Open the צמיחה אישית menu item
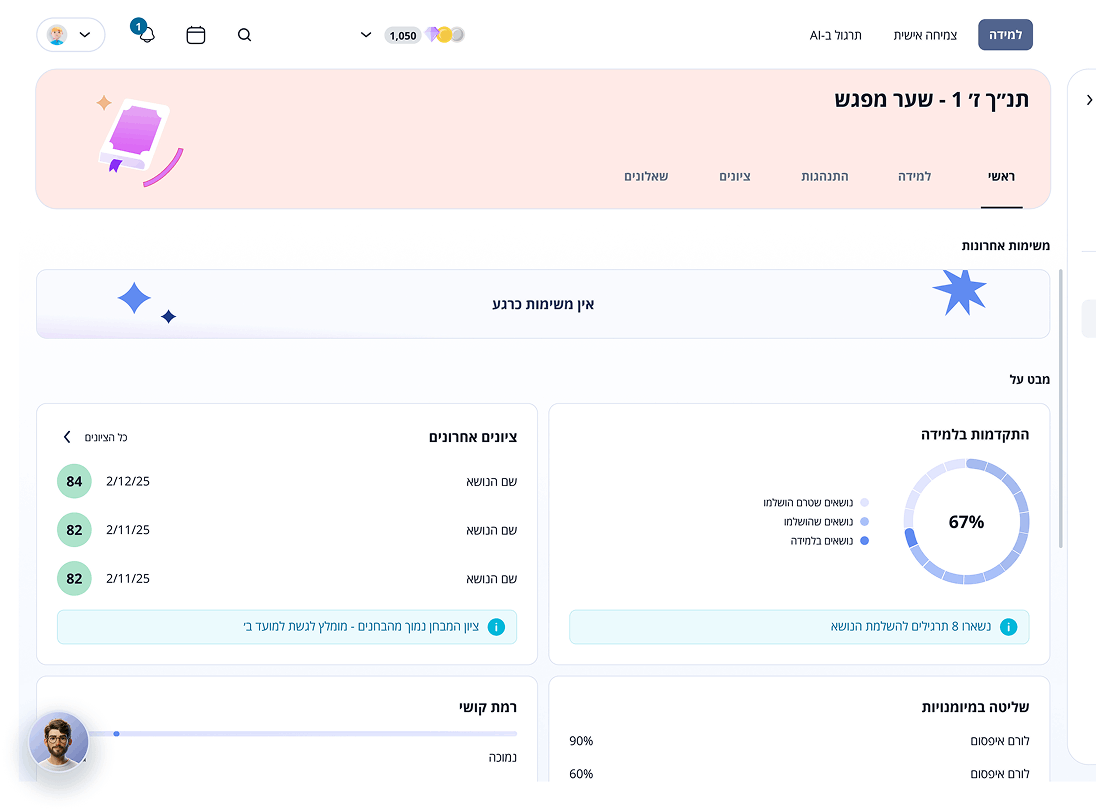 (925, 35)
